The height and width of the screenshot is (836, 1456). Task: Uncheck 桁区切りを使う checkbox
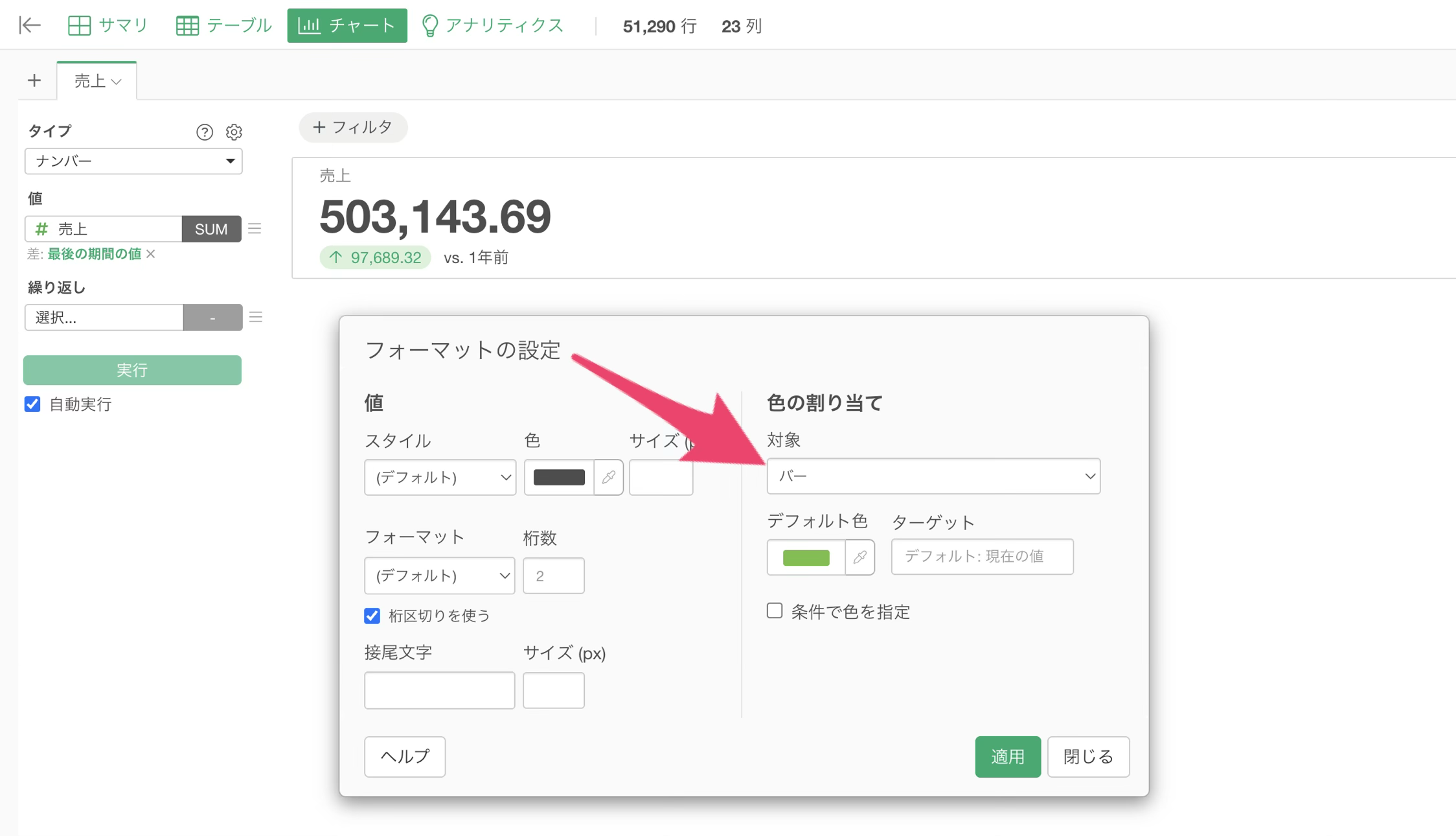(372, 616)
